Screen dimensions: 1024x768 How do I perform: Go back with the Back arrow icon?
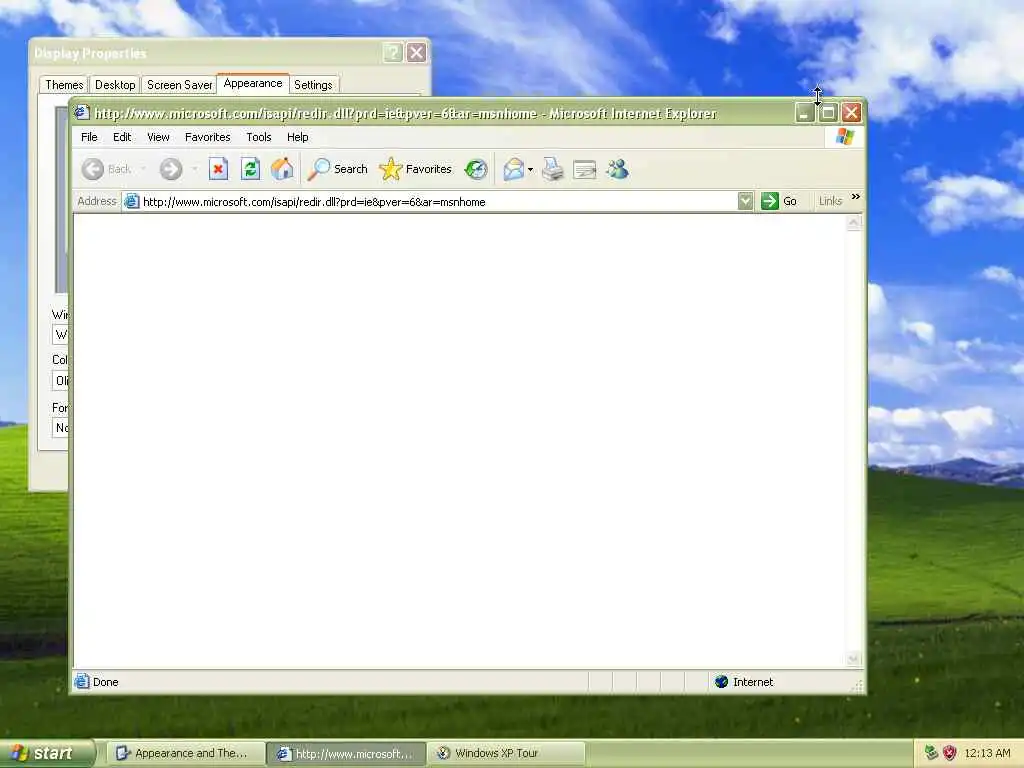[93, 169]
